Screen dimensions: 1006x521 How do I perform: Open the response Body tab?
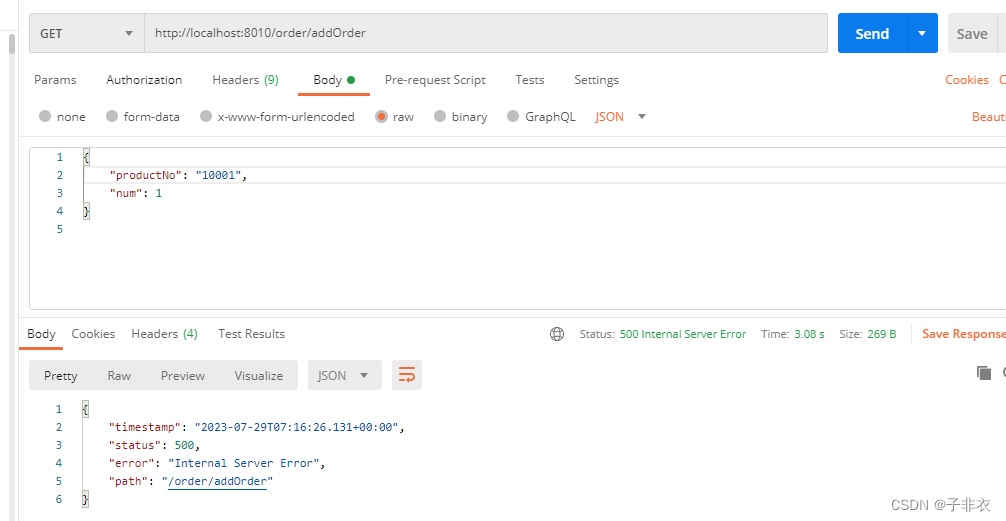pos(41,334)
